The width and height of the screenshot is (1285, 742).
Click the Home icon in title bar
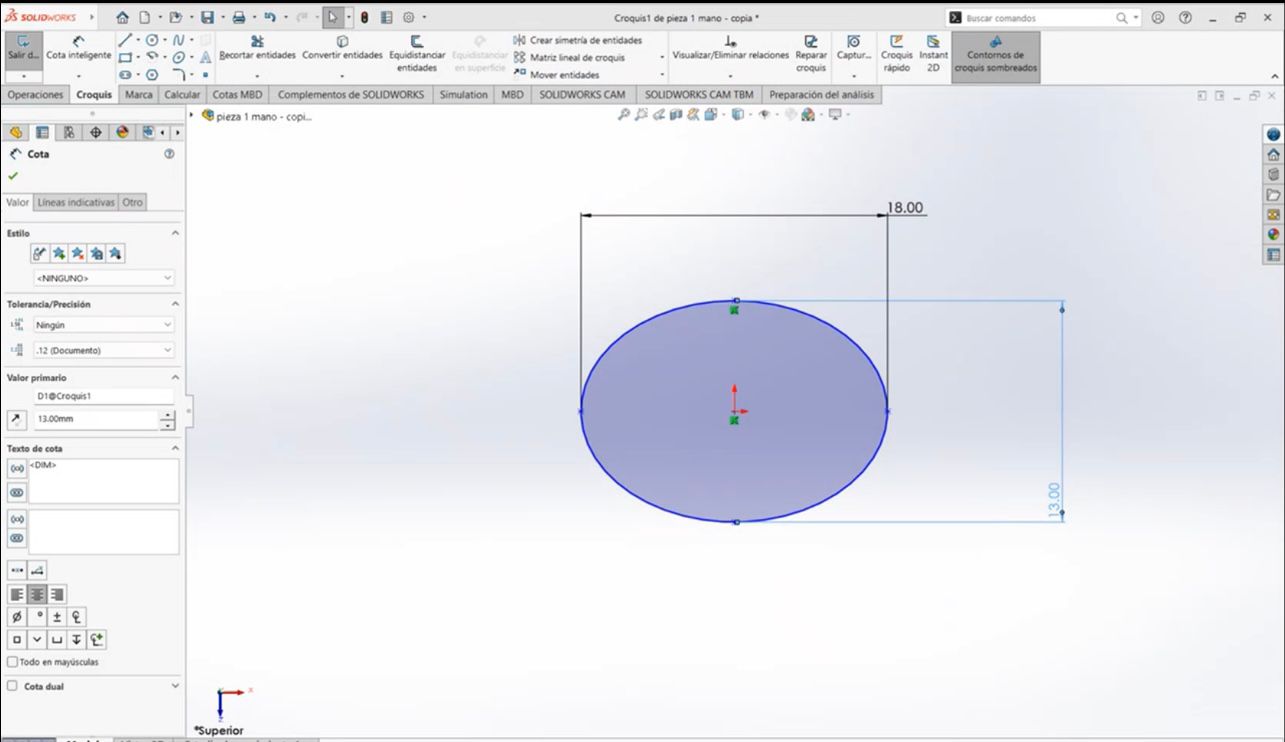122,18
